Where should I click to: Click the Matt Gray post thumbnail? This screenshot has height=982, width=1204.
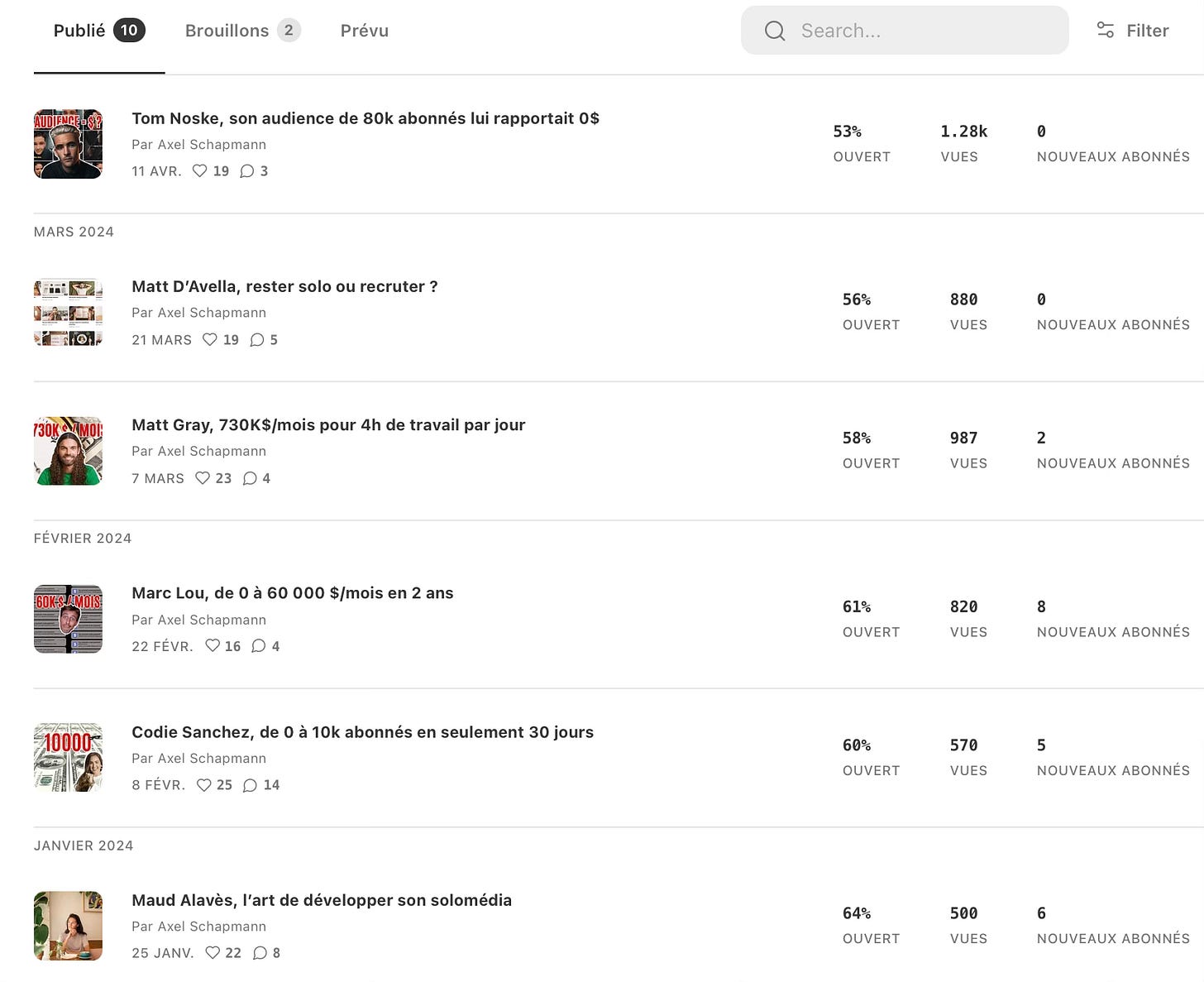tap(68, 451)
